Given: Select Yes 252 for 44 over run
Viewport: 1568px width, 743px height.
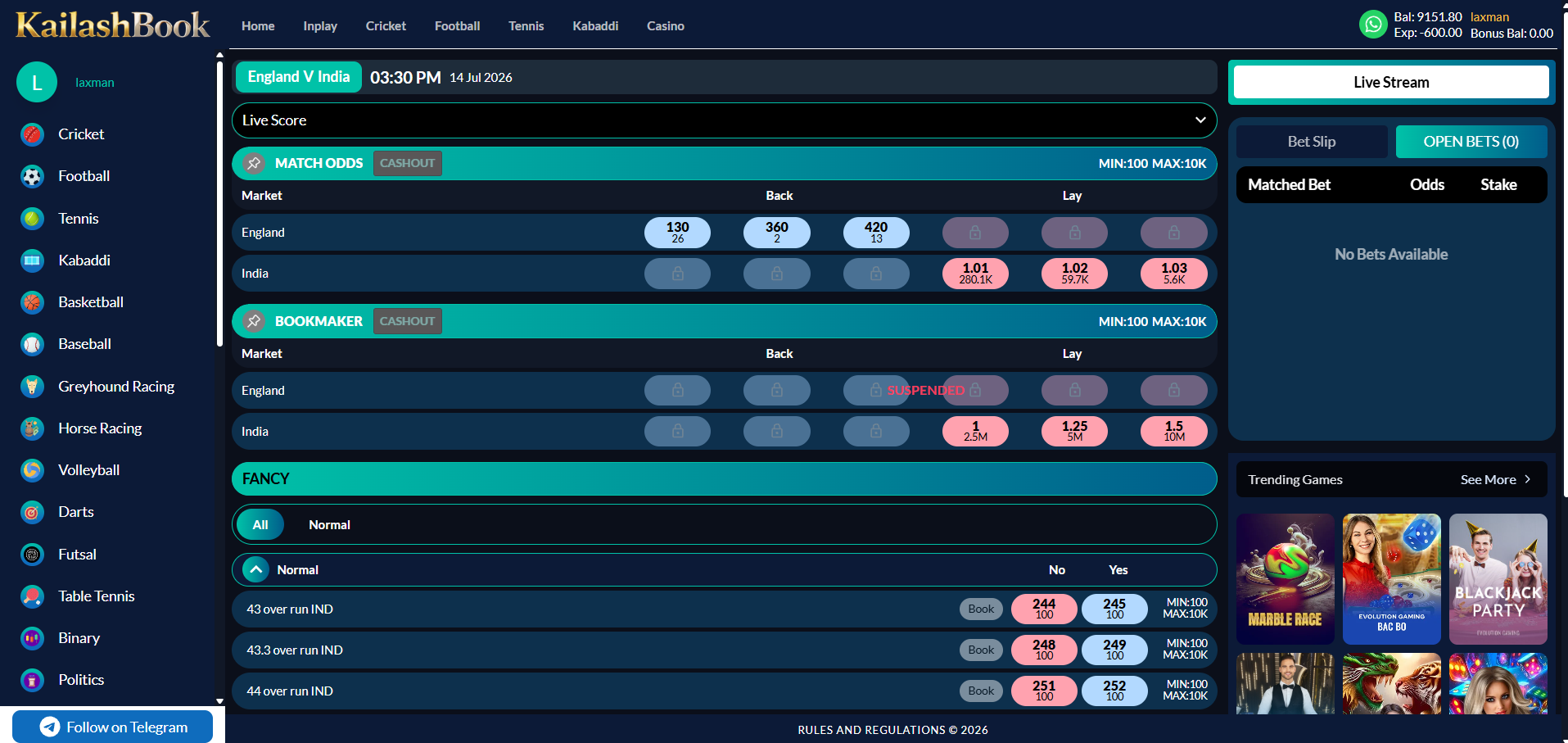Looking at the screenshot, I should click(x=1114, y=691).
